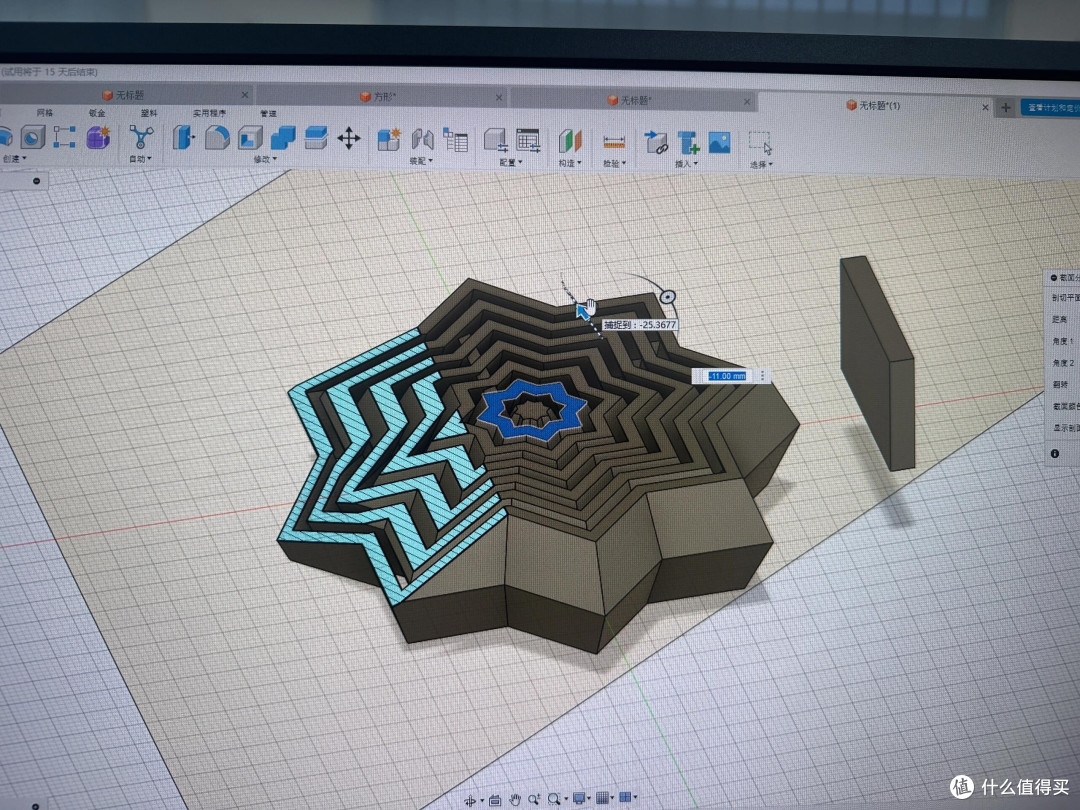Click the Orbit navigation icon

tap(470, 800)
